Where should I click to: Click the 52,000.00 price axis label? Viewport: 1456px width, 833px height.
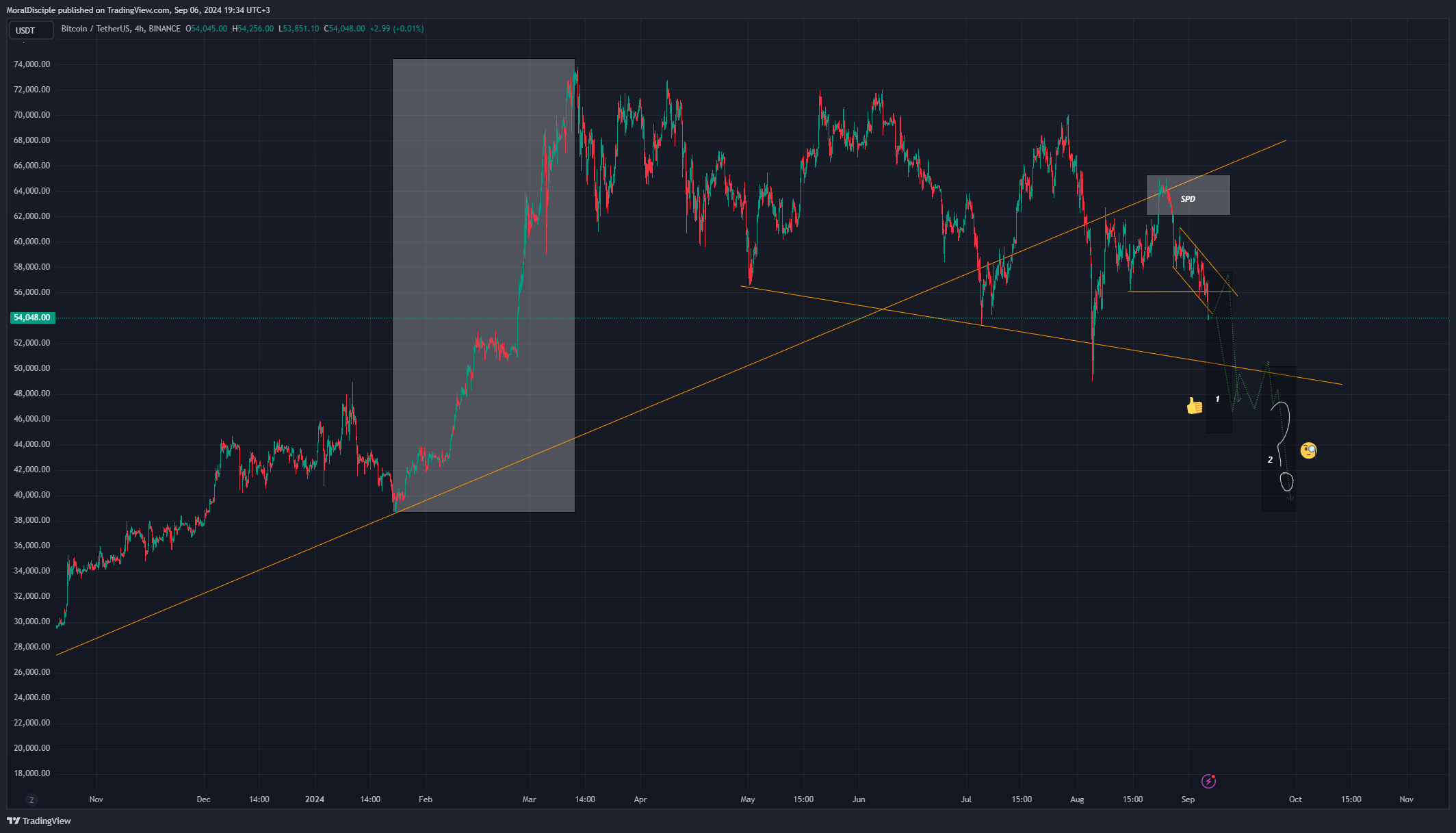tap(32, 343)
